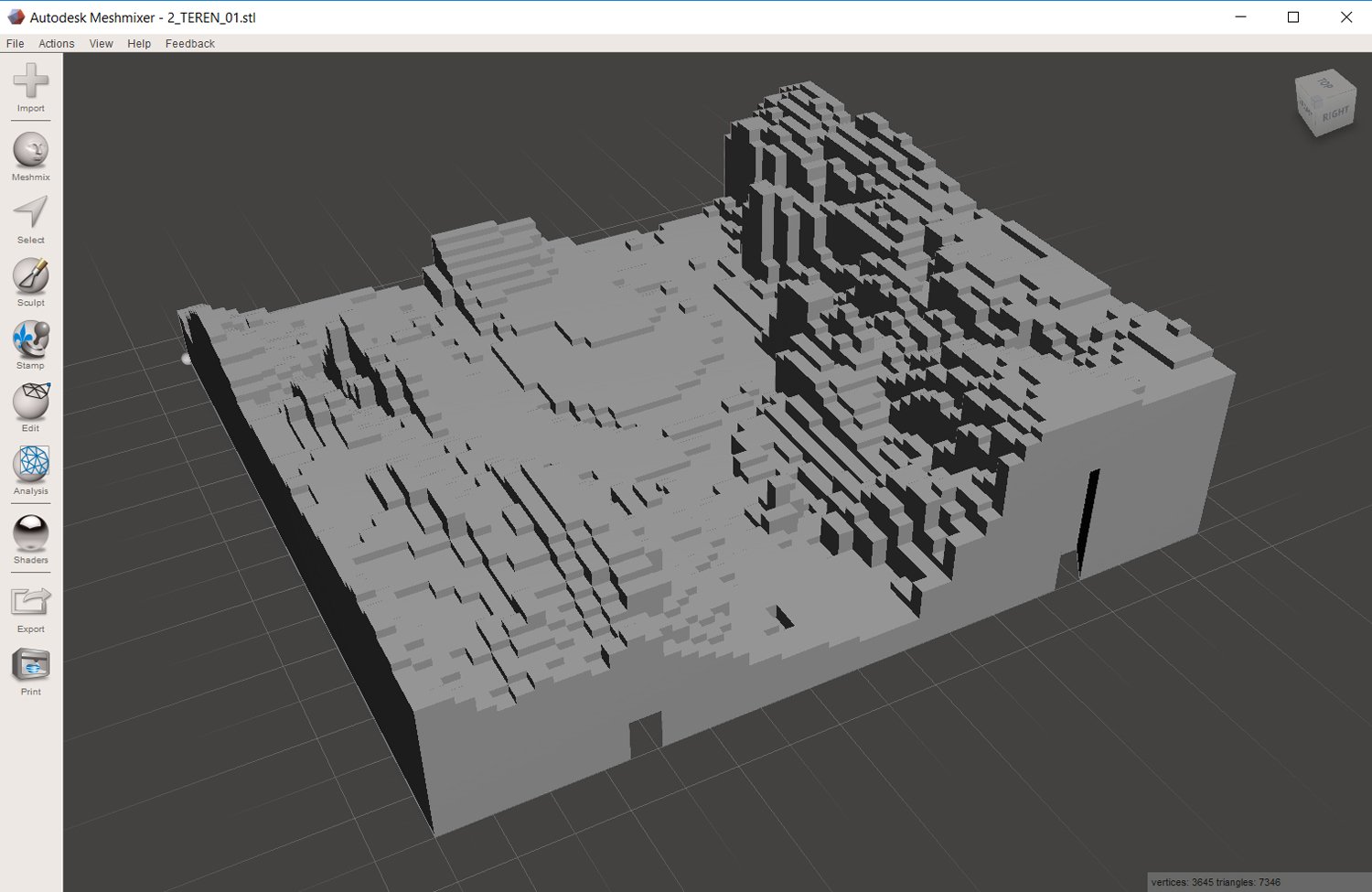The image size is (1372, 892).
Task: Click the vertices and triangles count status
Action: (1216, 882)
